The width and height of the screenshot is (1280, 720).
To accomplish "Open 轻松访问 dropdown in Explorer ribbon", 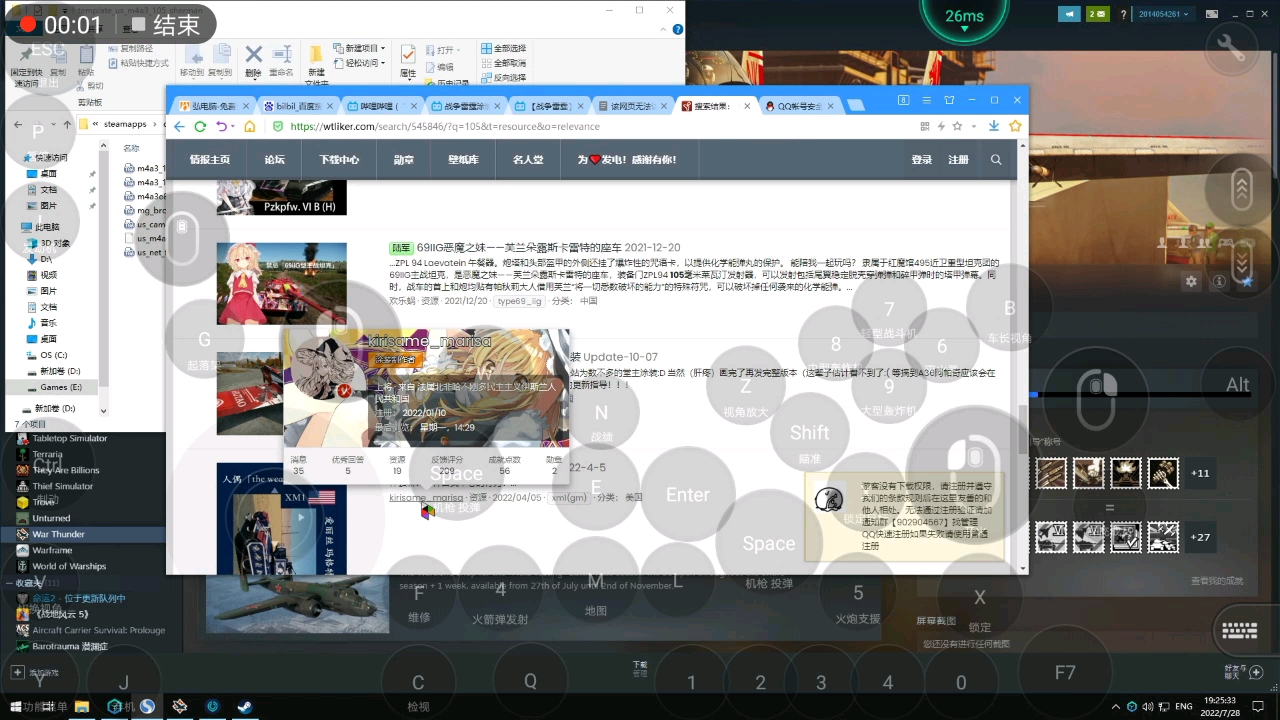I will click(x=360, y=63).
